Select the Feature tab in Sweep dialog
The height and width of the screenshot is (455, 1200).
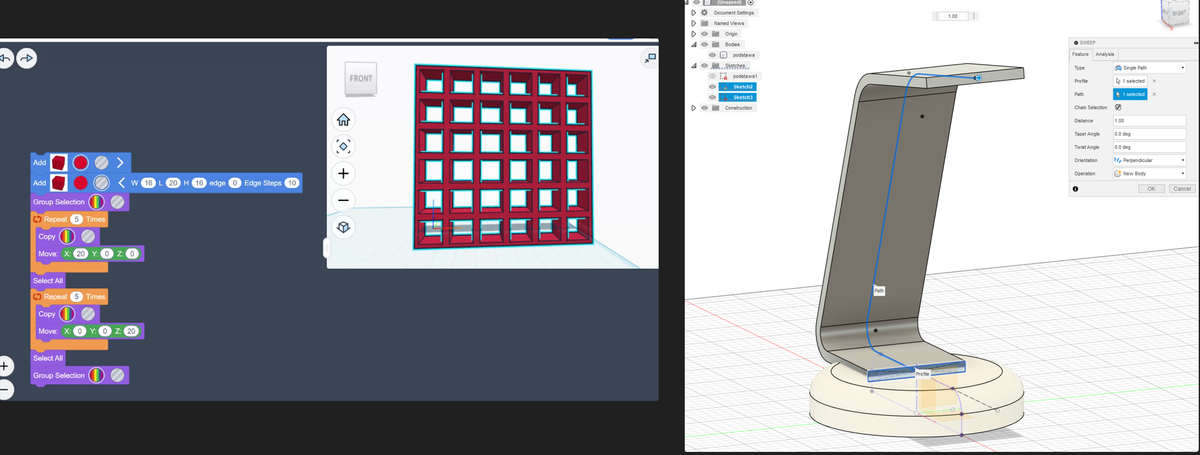click(1080, 54)
